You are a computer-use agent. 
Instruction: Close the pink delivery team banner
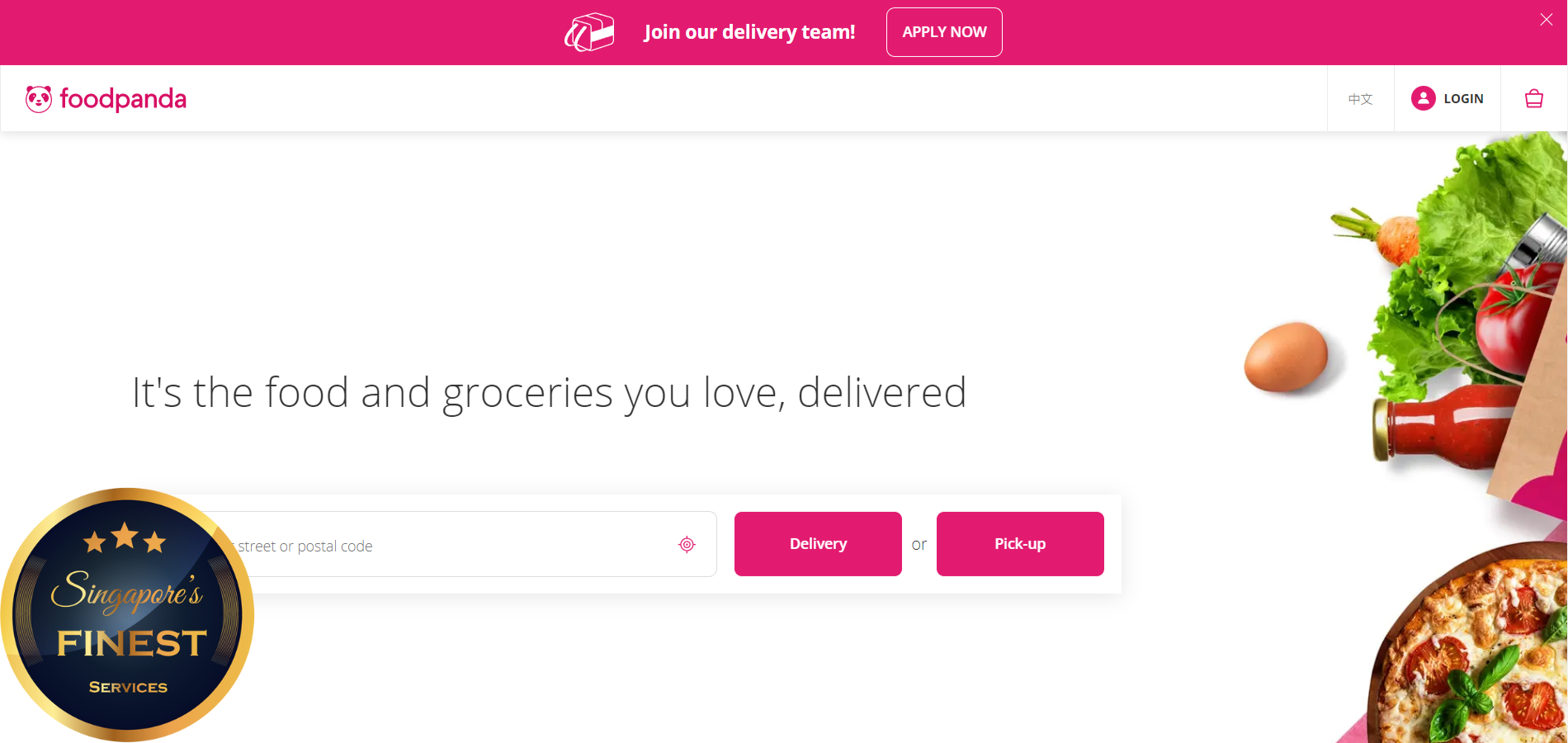click(1546, 20)
